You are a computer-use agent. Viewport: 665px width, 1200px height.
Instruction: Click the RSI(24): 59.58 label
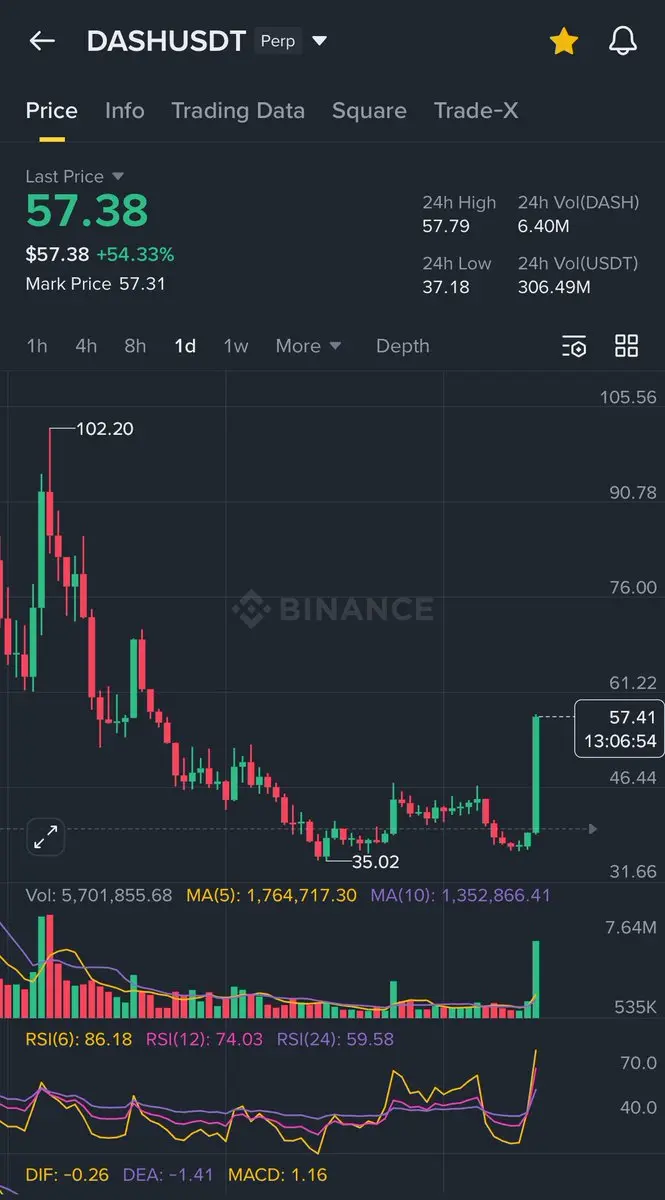click(335, 1039)
